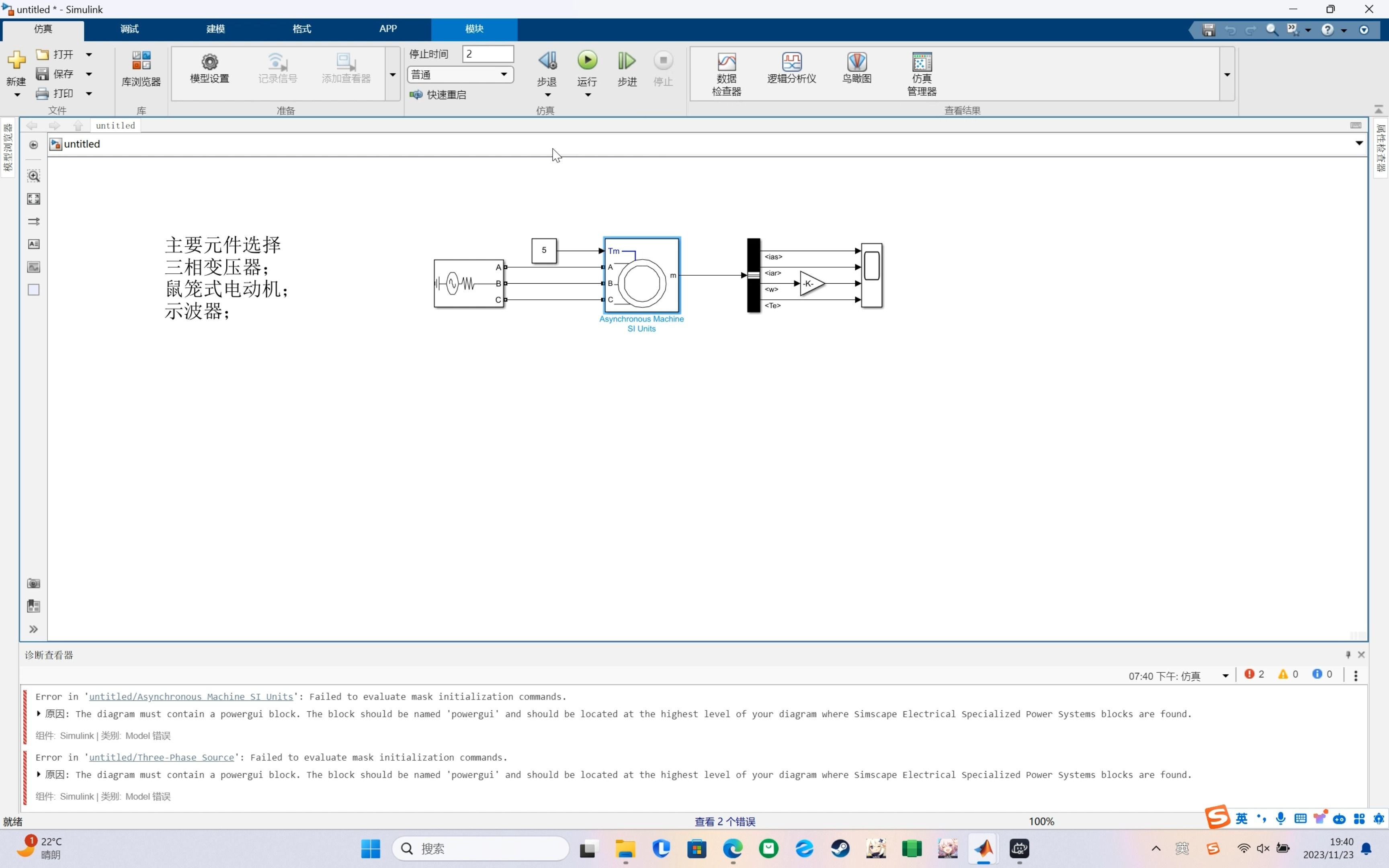1389x868 pixels.
Task: Open Model Settings gear icon
Action: (x=209, y=62)
